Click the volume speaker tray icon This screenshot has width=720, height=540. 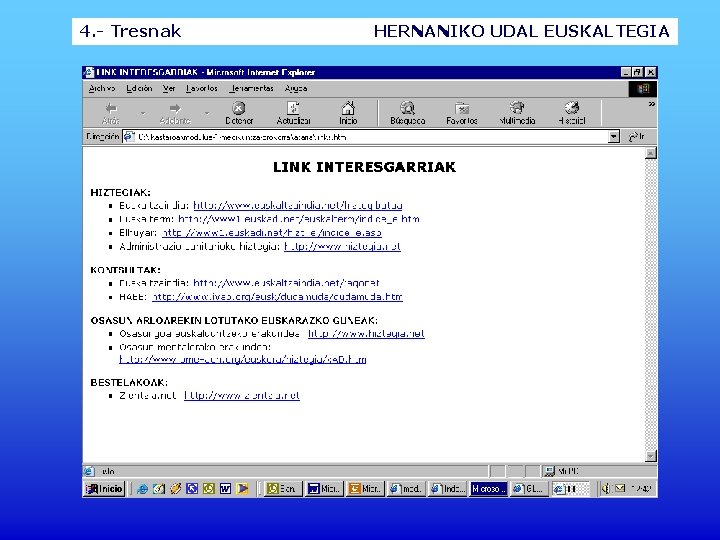[605, 489]
